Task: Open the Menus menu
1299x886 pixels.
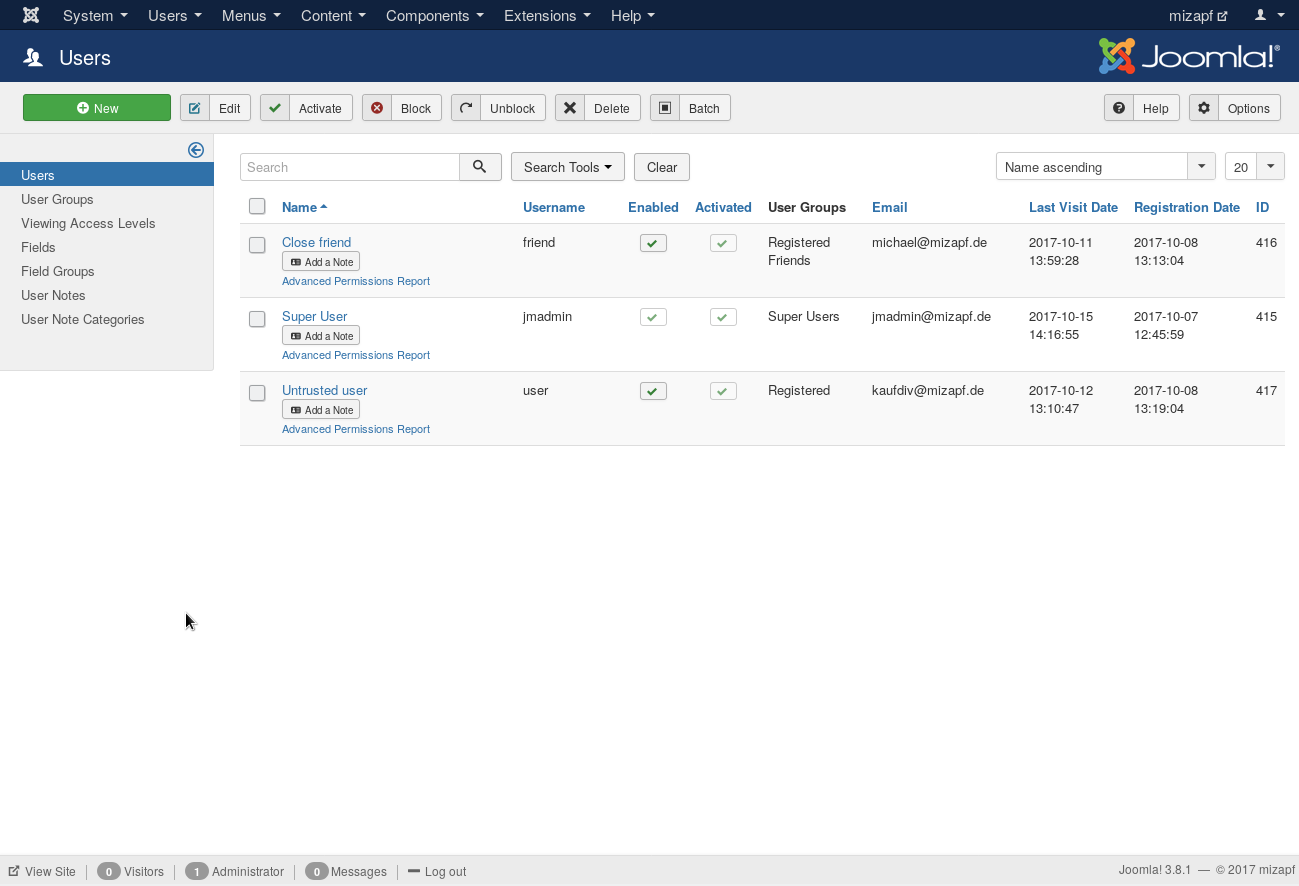Action: pyautogui.click(x=251, y=15)
